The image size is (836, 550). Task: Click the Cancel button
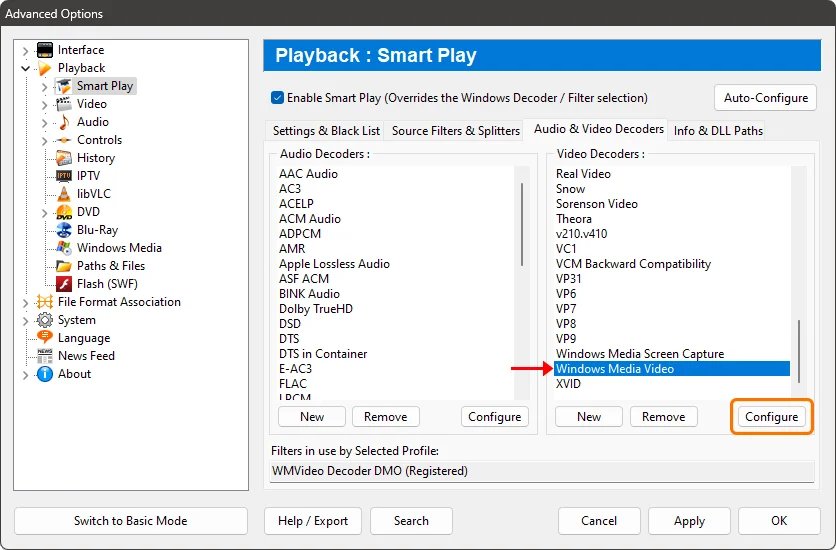[x=599, y=521]
